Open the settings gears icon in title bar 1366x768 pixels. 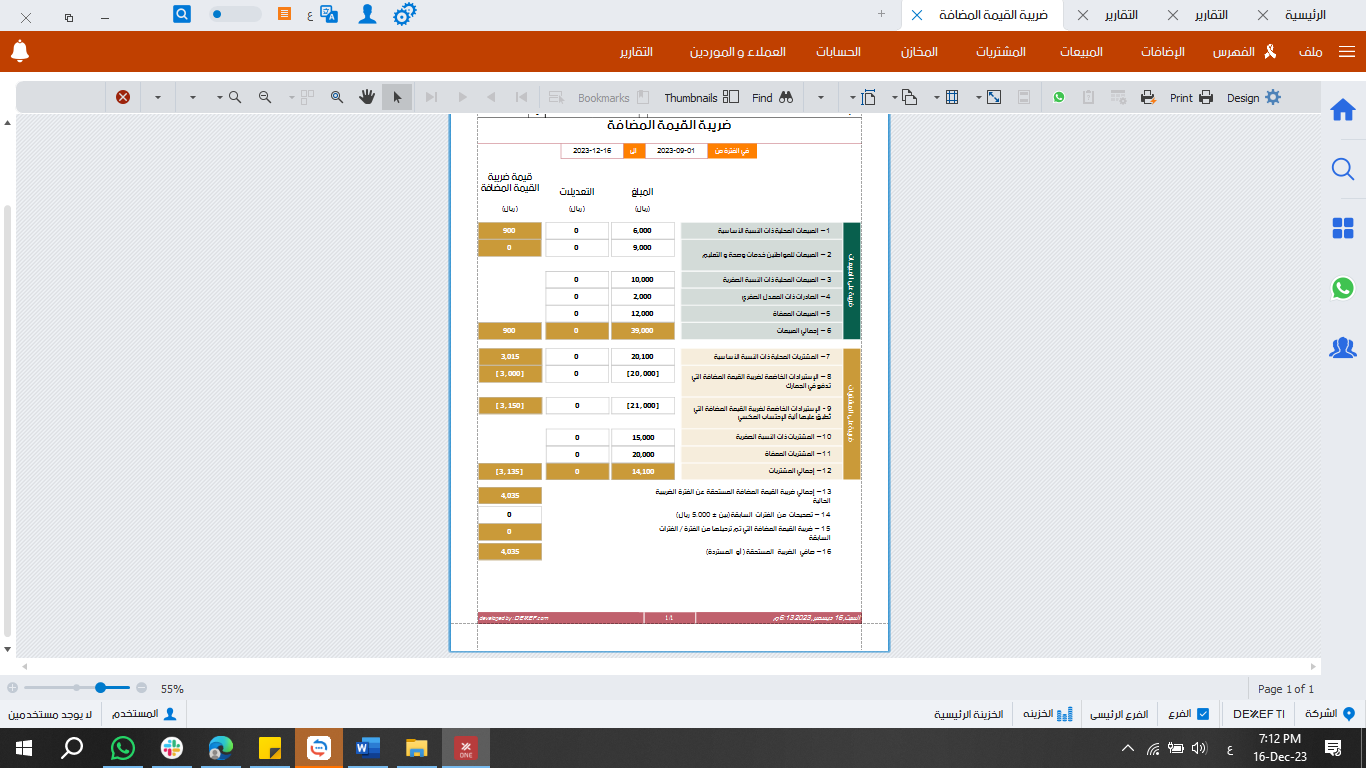click(404, 14)
